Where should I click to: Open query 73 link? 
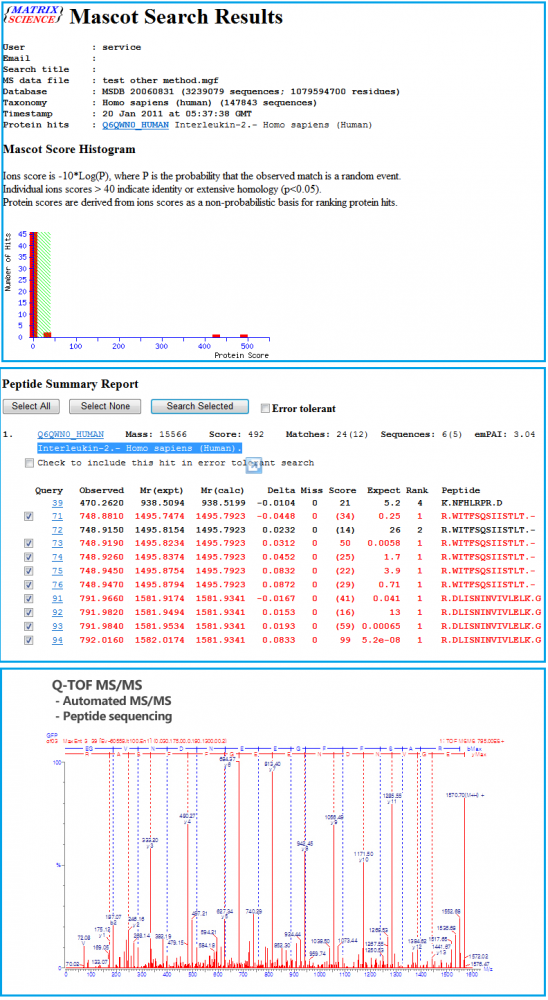coord(57,543)
